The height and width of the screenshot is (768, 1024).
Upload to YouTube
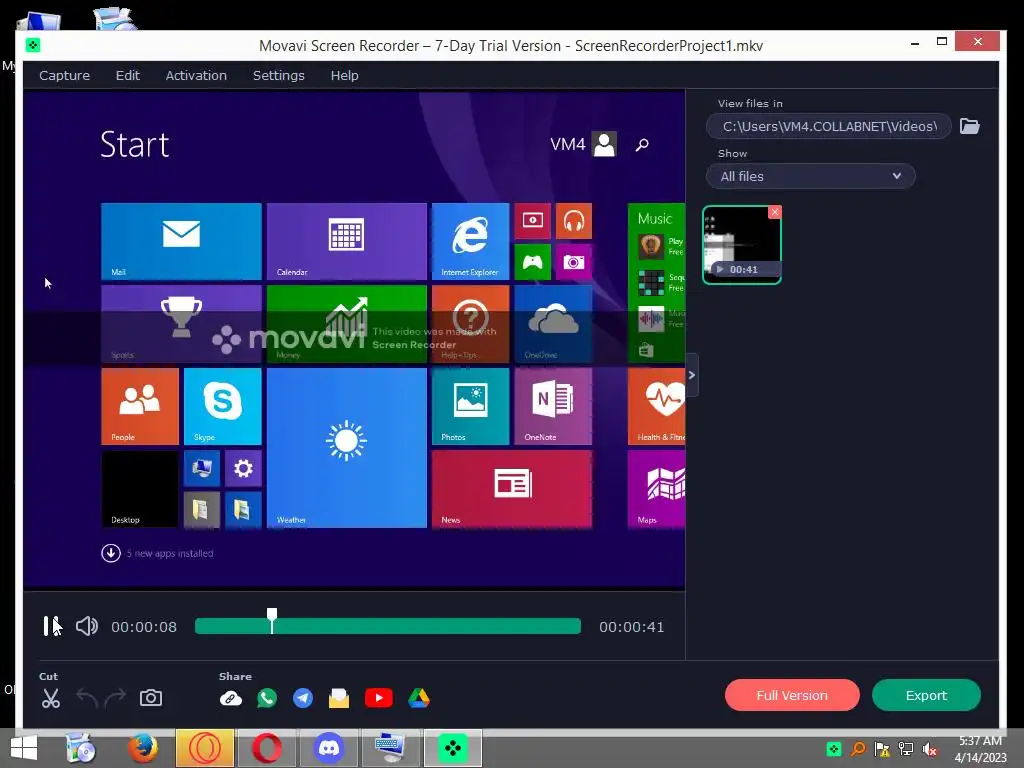pyautogui.click(x=379, y=698)
